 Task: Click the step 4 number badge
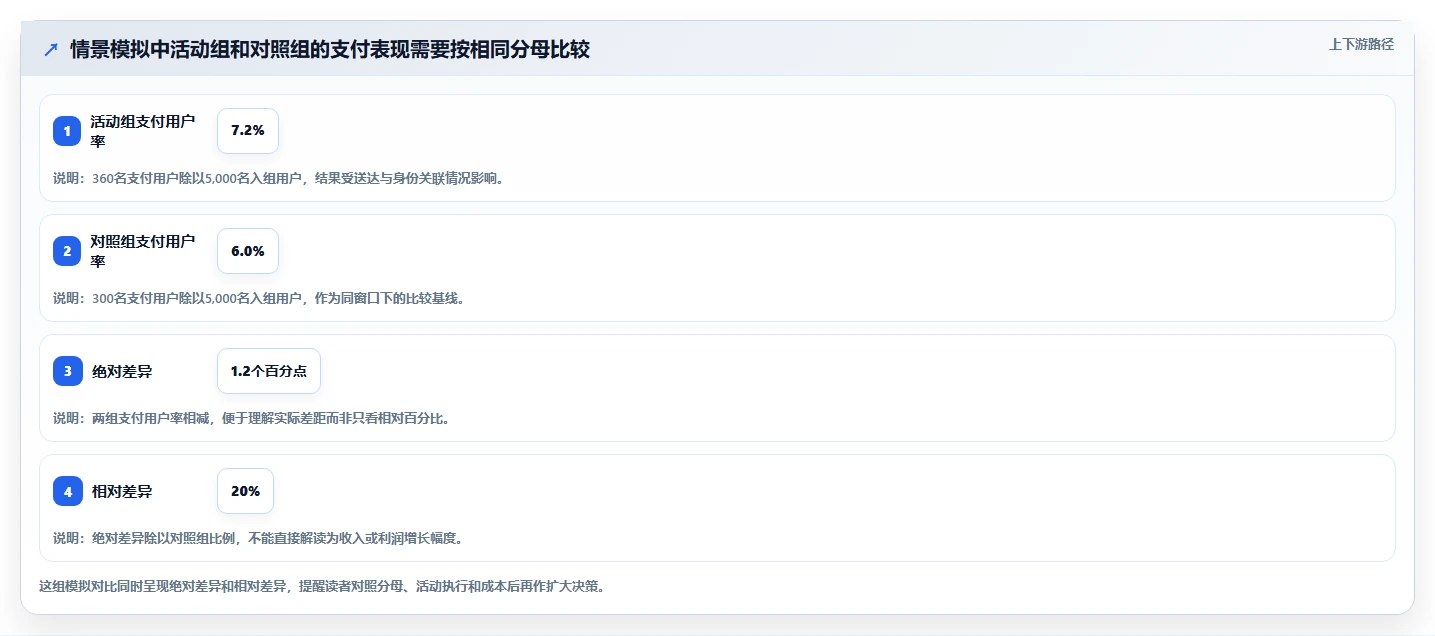(x=67, y=491)
